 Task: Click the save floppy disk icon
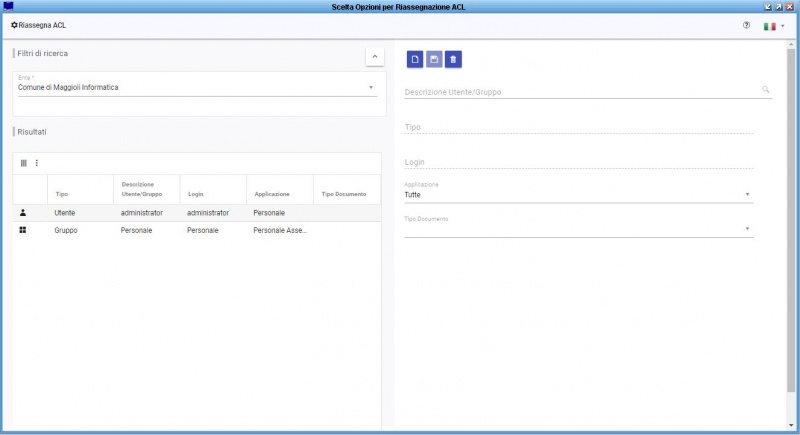click(x=434, y=60)
